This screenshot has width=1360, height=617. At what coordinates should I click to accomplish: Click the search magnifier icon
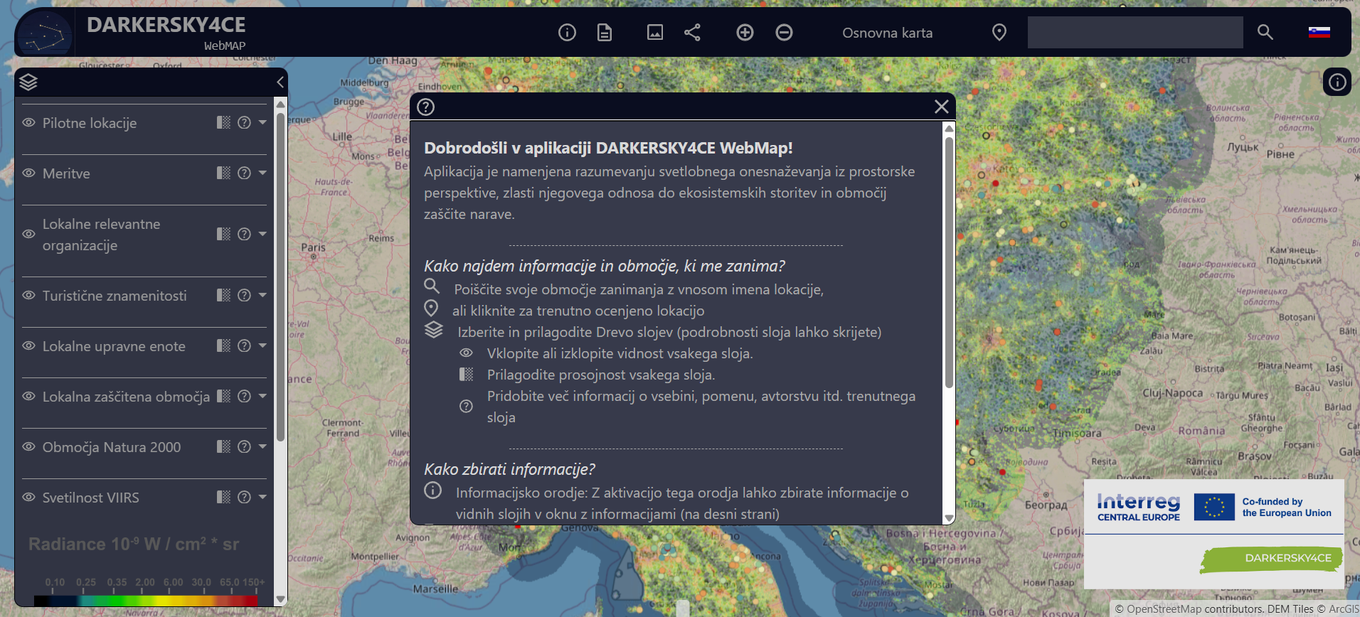tap(1265, 32)
